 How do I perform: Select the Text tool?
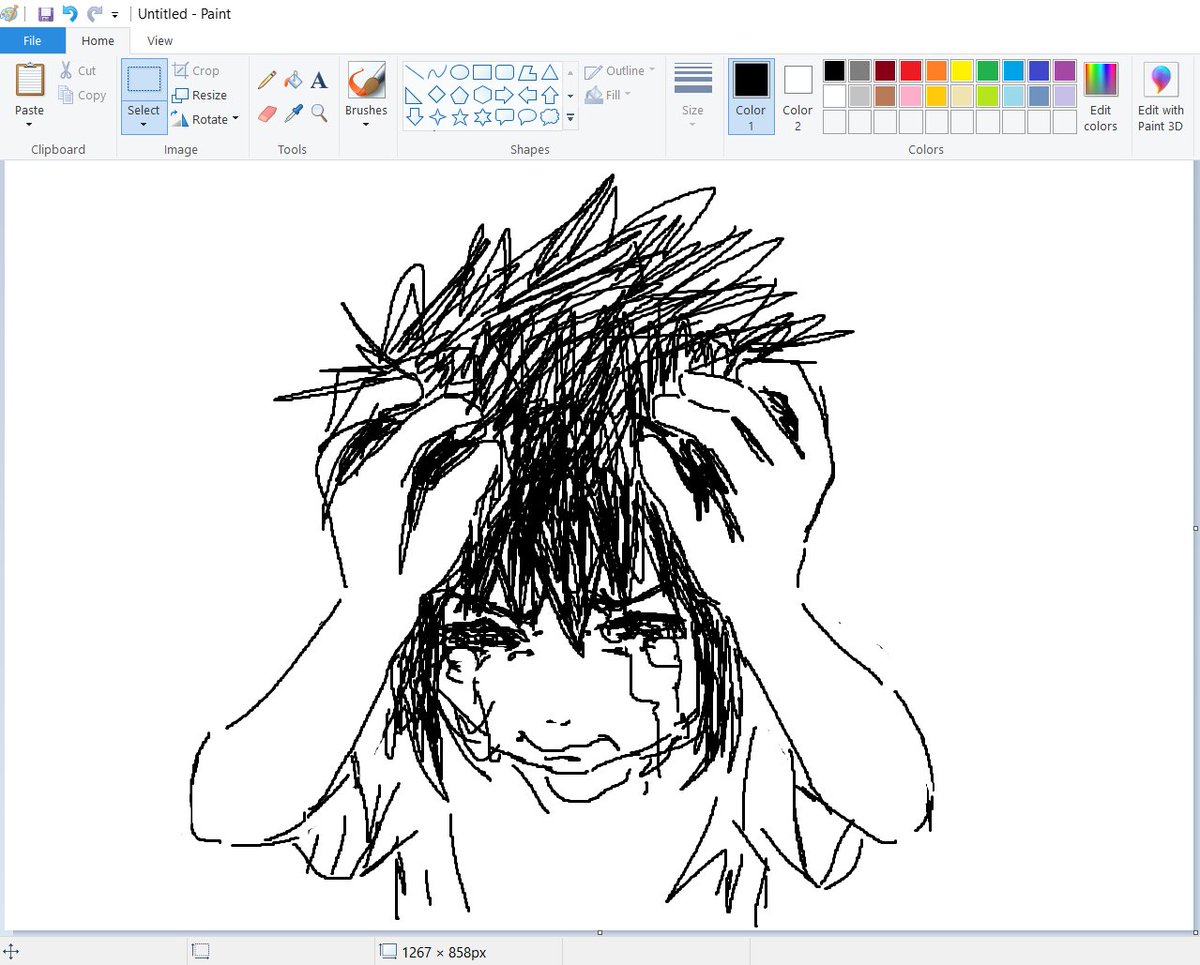coord(319,80)
